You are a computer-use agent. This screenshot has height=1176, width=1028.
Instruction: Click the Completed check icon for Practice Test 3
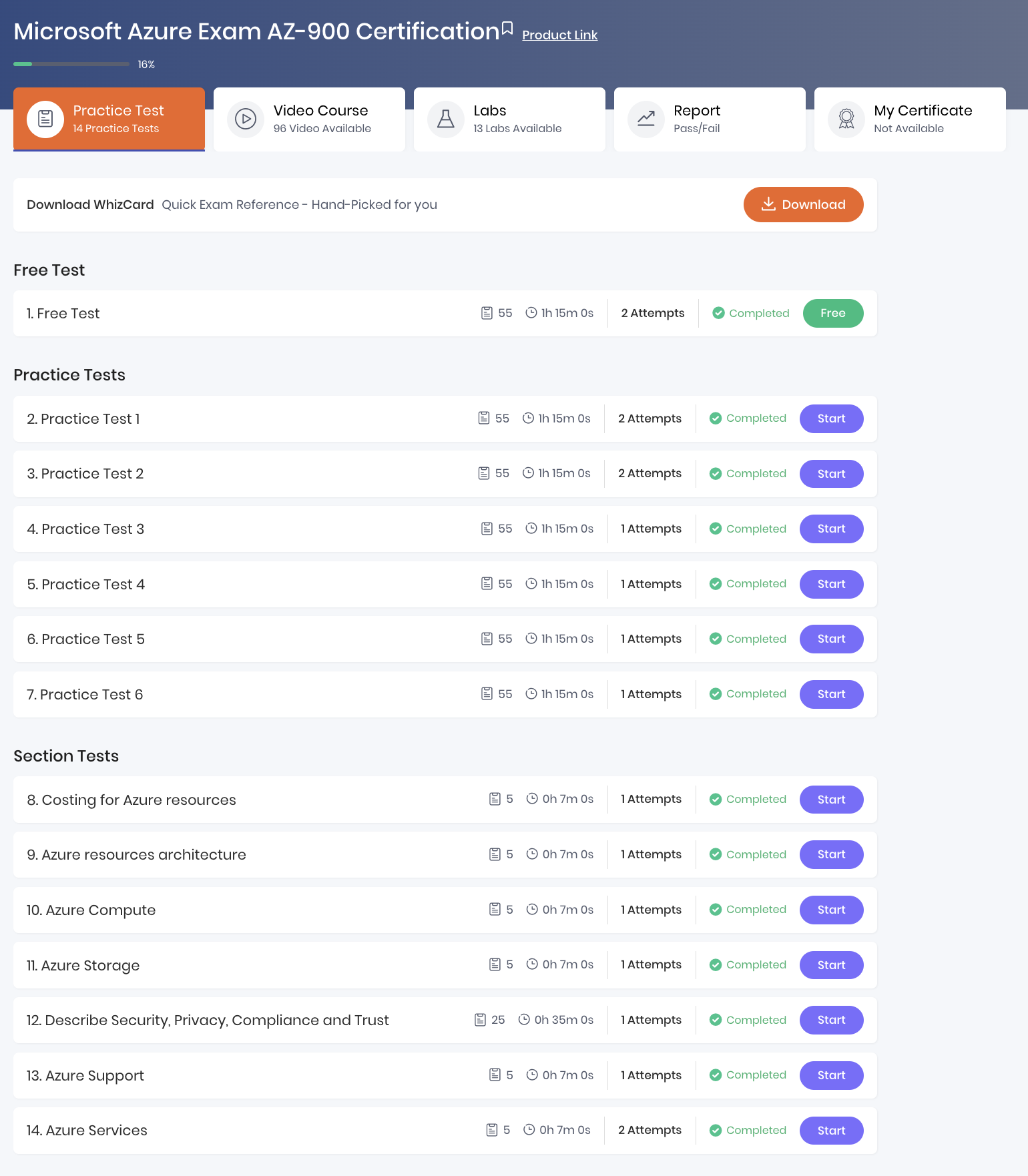coord(716,529)
